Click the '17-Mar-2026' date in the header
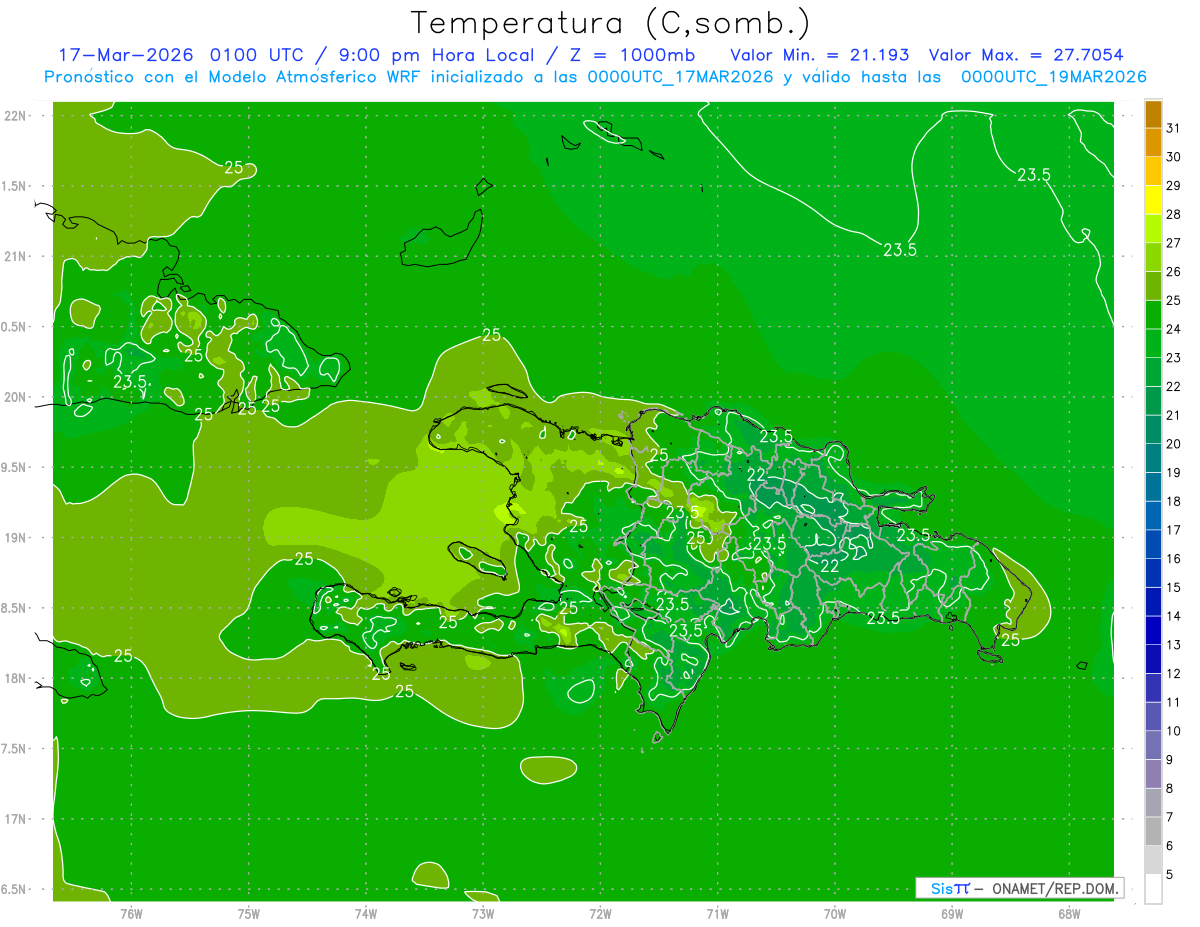The width and height of the screenshot is (1200, 927). click(127, 54)
